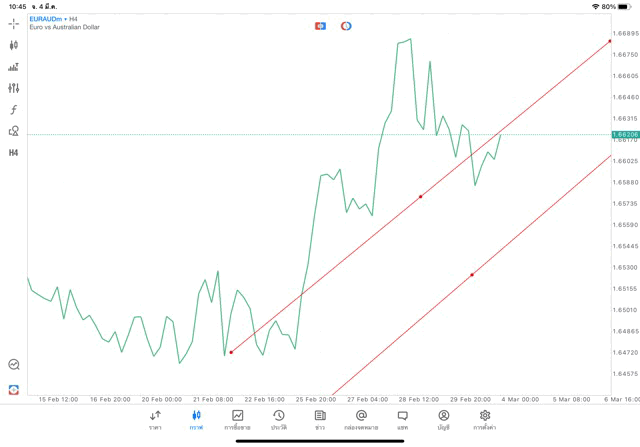Open the ประวัติ (History) tab

pos(278,419)
